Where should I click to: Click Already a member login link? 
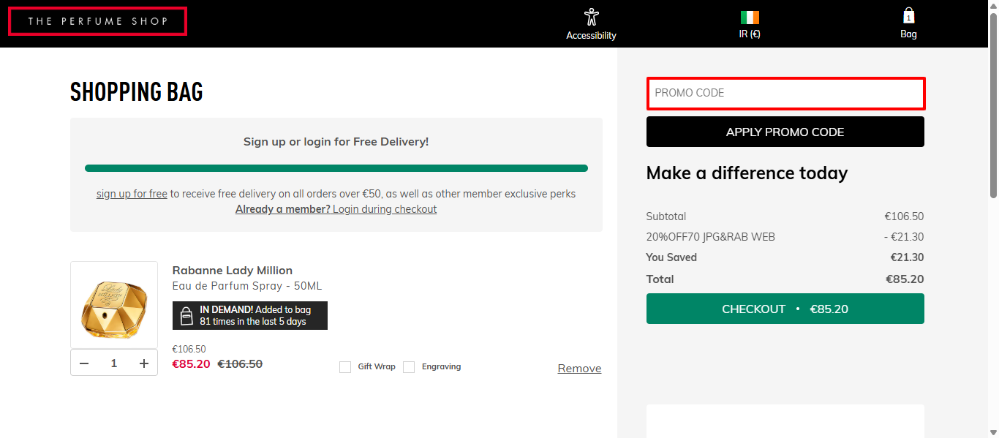tap(336, 209)
